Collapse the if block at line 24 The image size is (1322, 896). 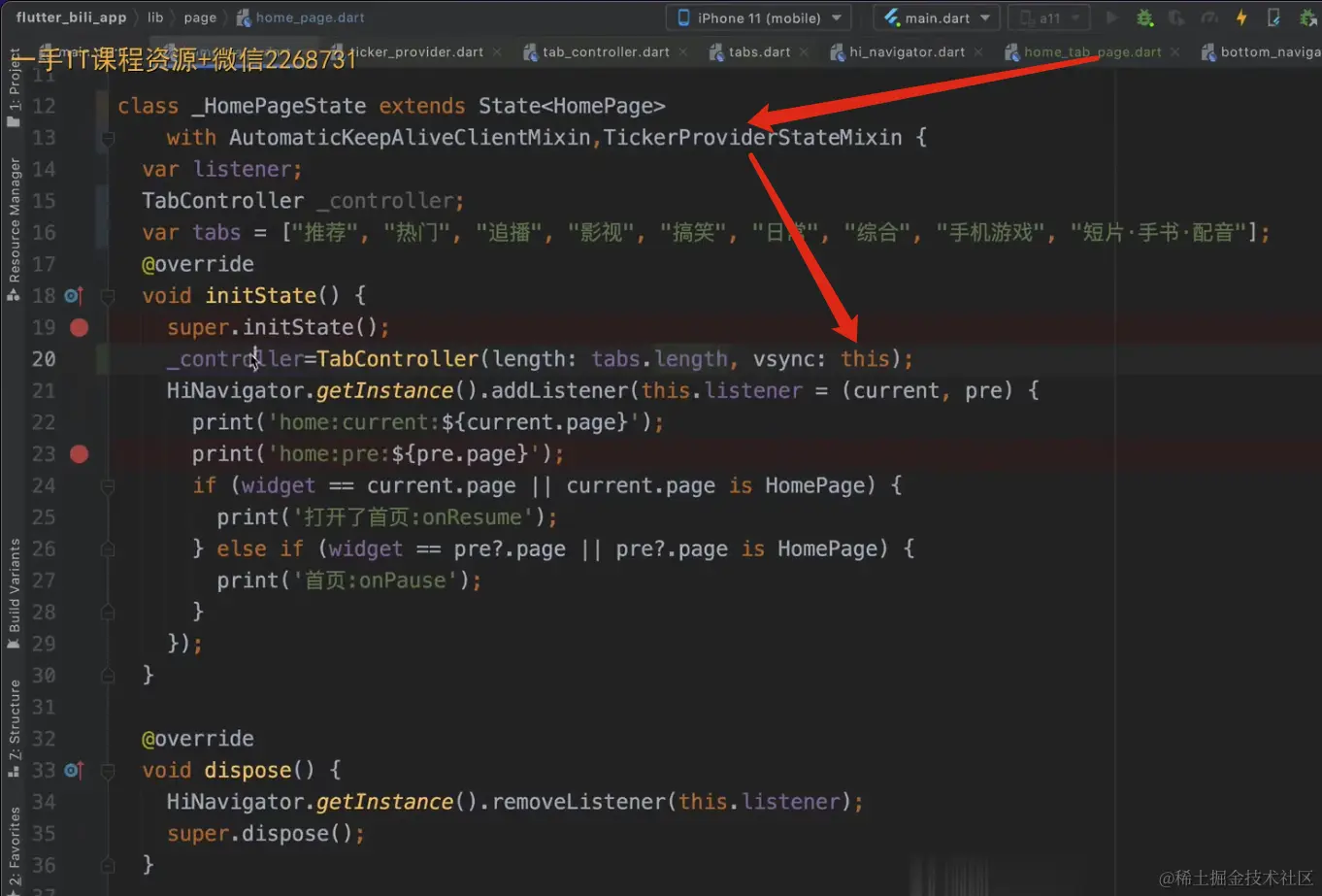[x=108, y=485]
